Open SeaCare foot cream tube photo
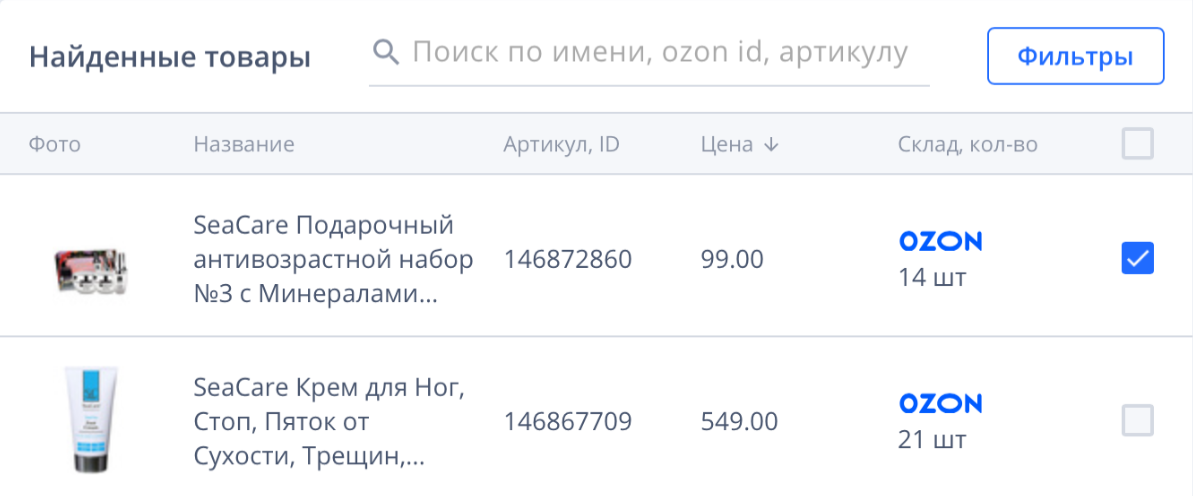This screenshot has height=496, width=1193. pyautogui.click(x=91, y=419)
